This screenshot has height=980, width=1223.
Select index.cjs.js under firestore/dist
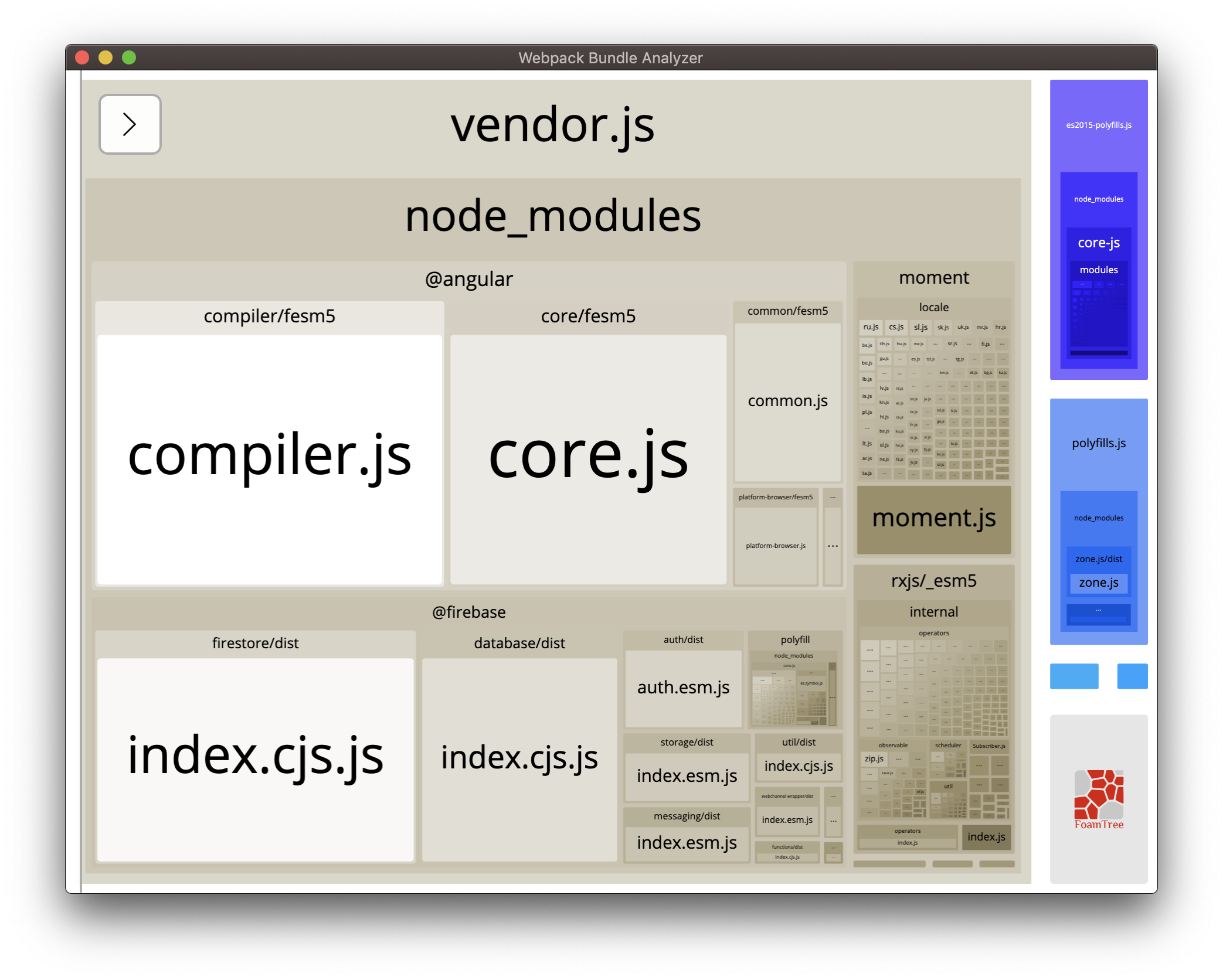[255, 758]
